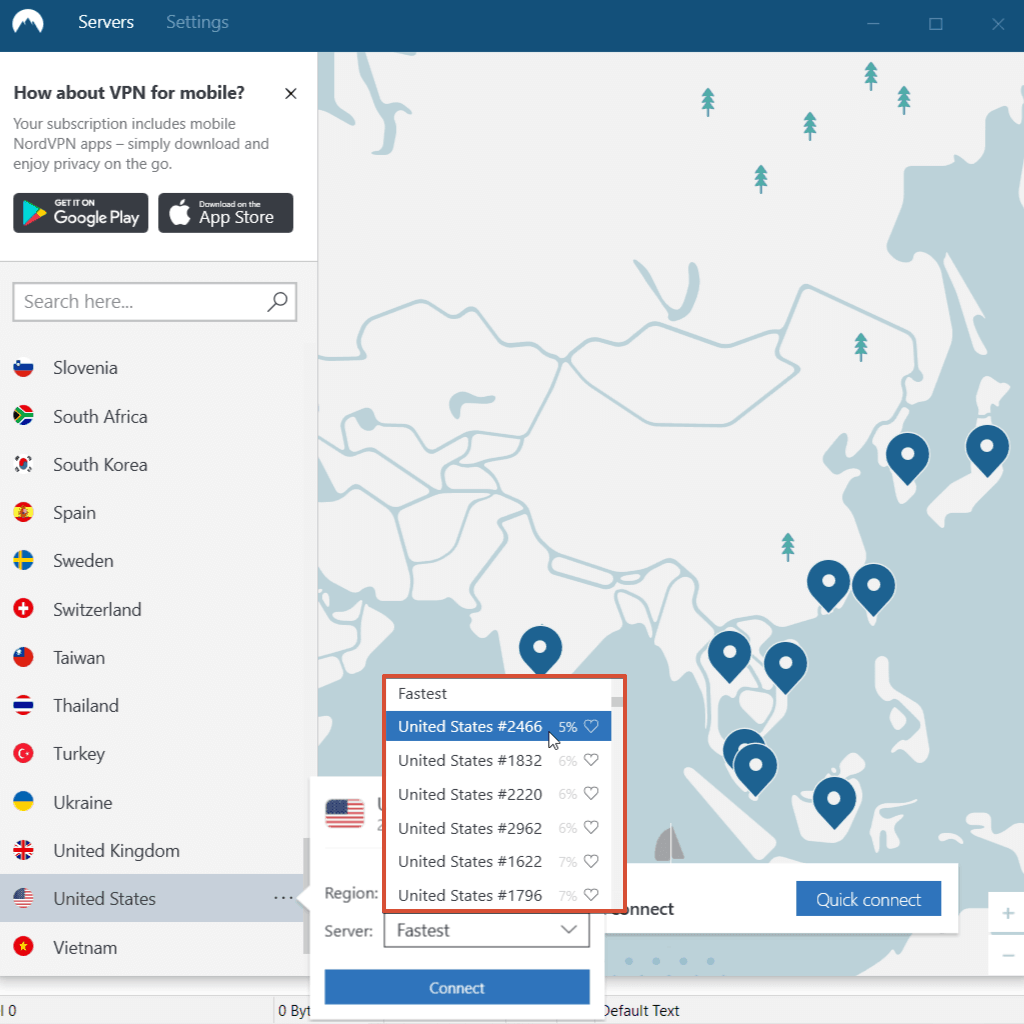Image resolution: width=1024 pixels, height=1024 pixels.
Task: Close the NordVPN window
Action: click(x=998, y=24)
